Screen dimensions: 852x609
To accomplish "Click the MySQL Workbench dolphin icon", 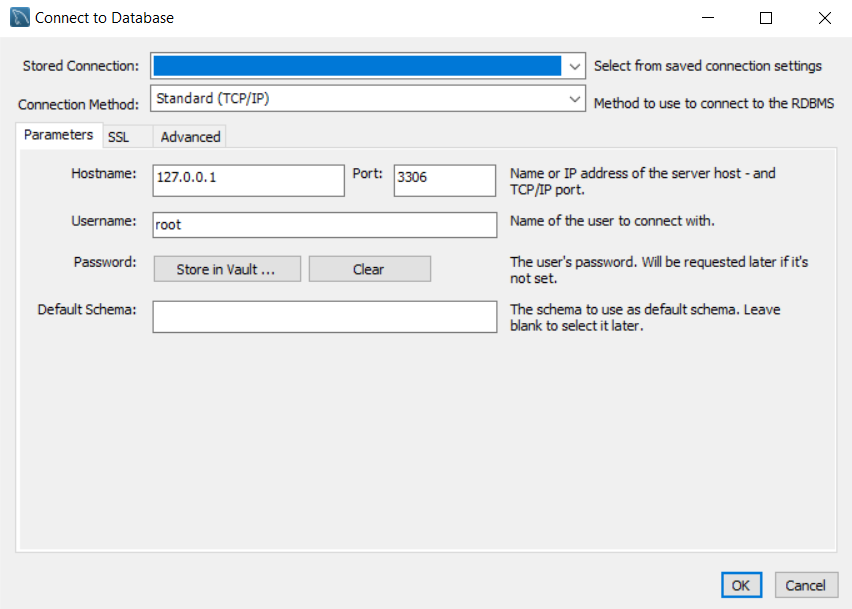I will click(18, 17).
